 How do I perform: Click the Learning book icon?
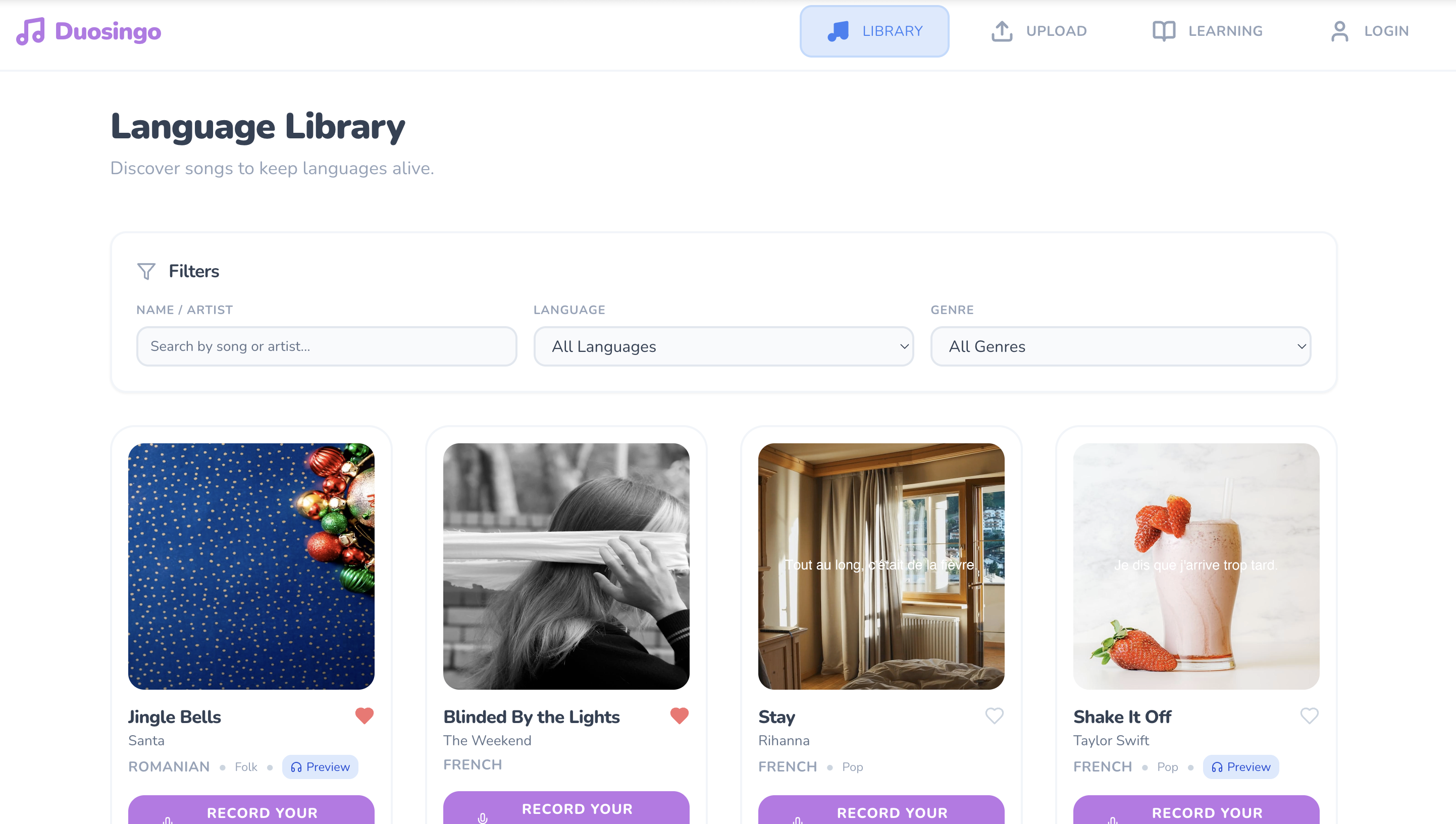tap(1164, 31)
